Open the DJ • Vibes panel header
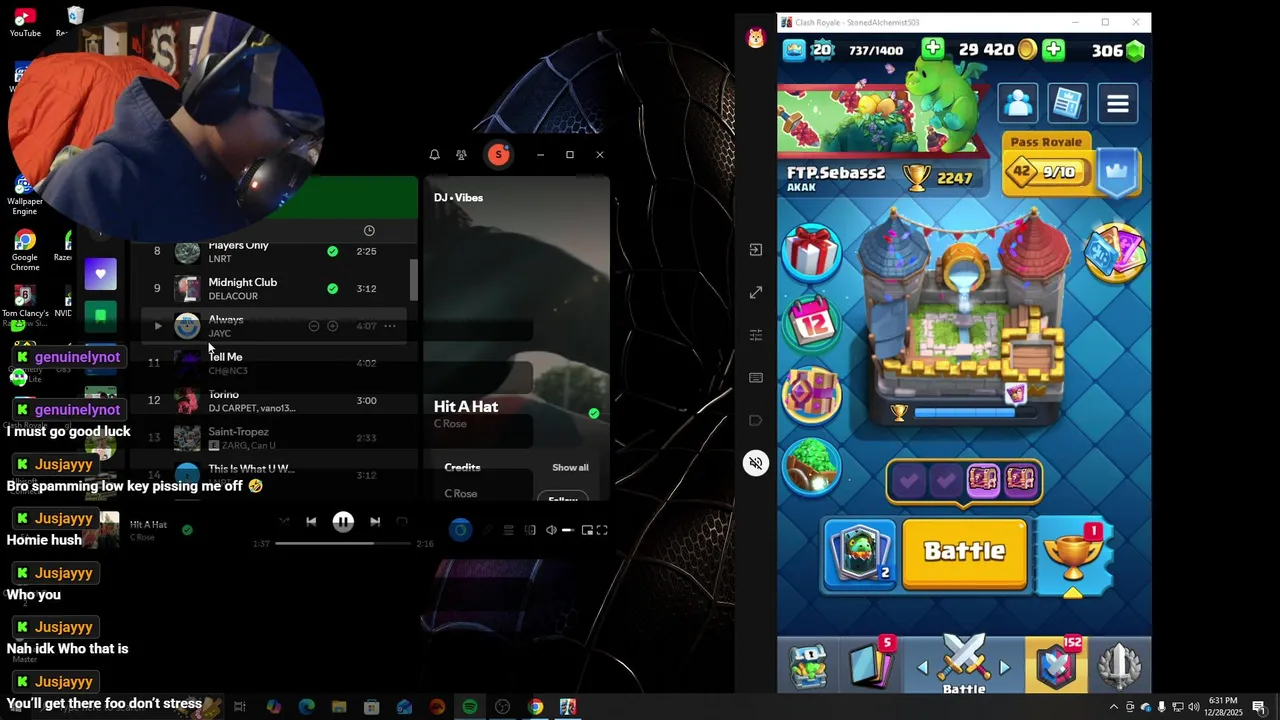This screenshot has width=1280, height=720. (x=458, y=198)
